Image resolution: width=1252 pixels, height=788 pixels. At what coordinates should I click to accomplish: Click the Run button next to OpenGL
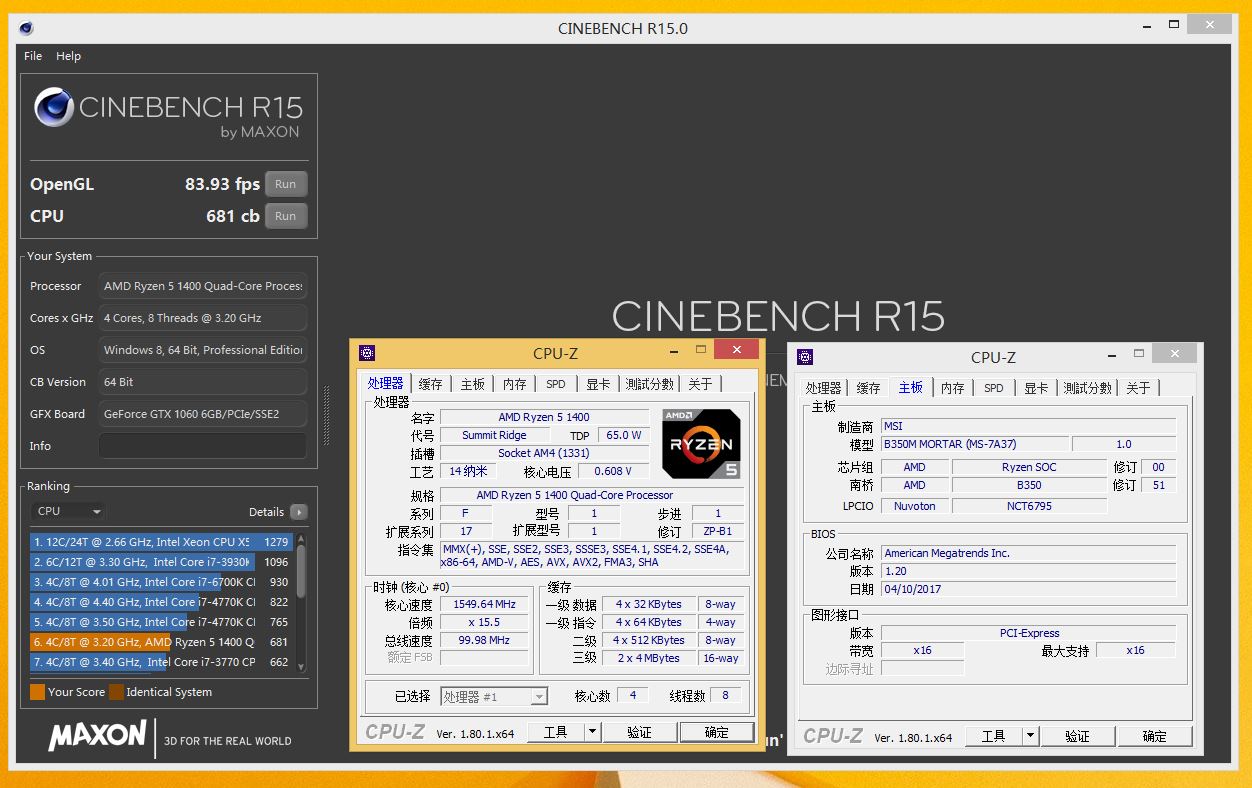(285, 184)
